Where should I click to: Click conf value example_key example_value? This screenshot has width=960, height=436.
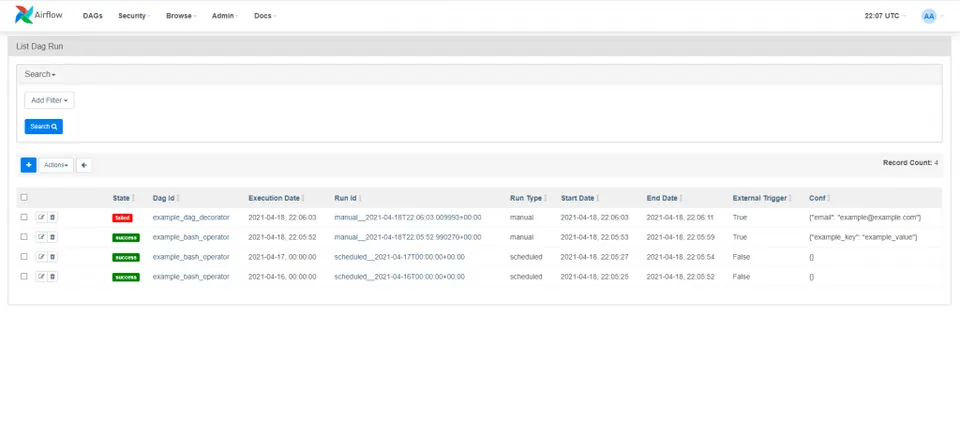tap(863, 237)
